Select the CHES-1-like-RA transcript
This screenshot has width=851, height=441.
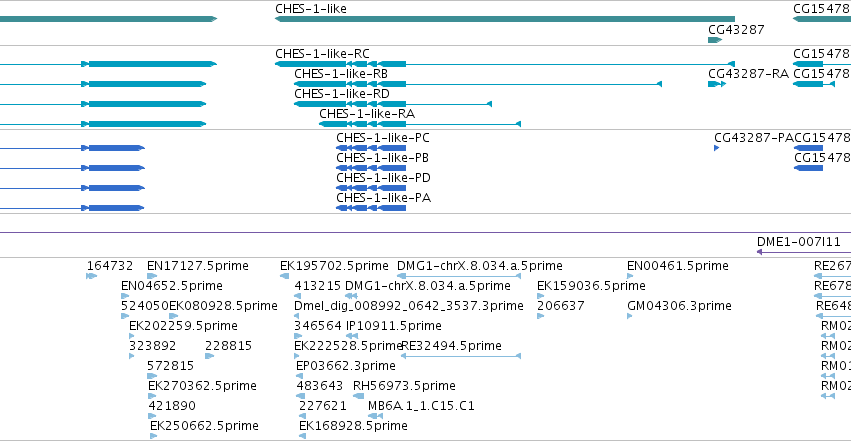[420, 124]
